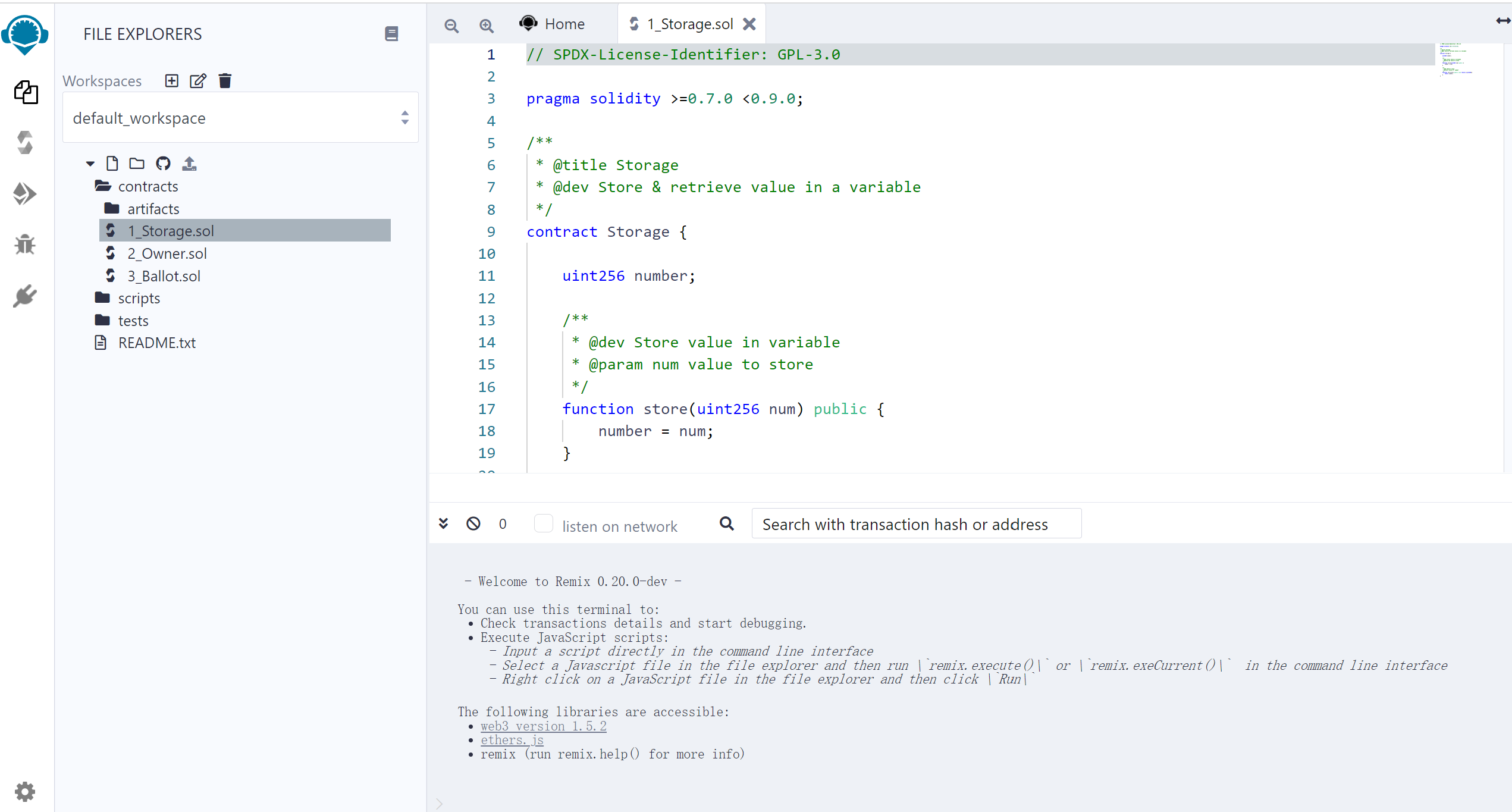Follow the web3 version 1.5.2 link
1512x812 pixels.
click(544, 726)
